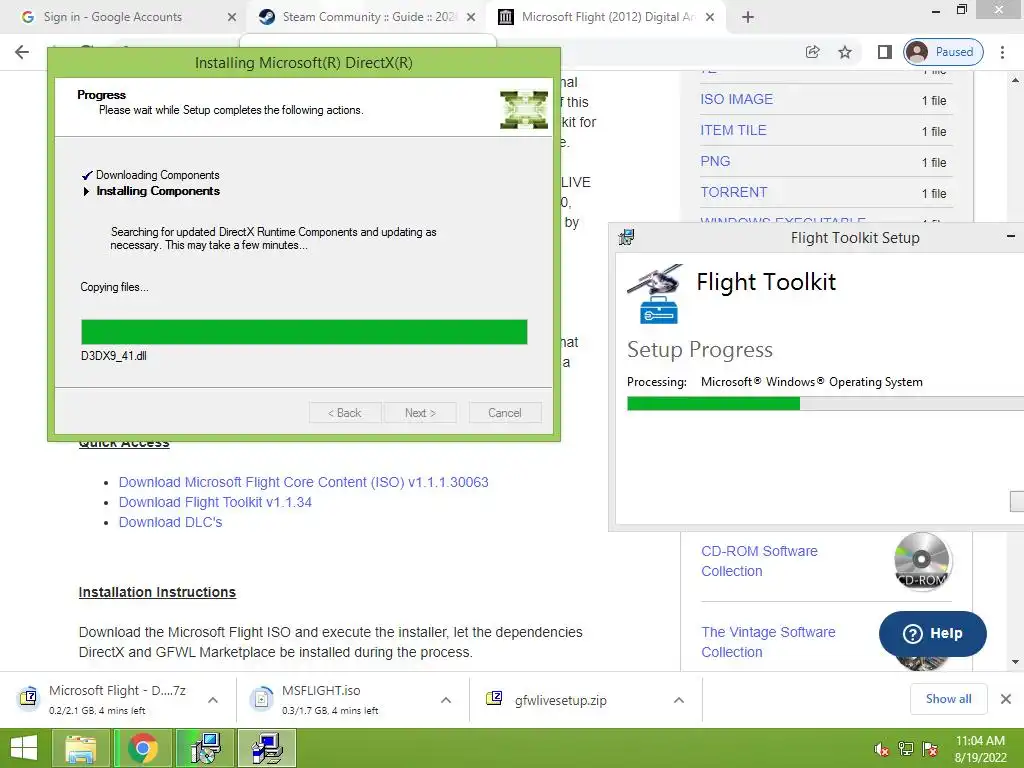The image size is (1024, 768).
Task: Open the Windows Start button
Action: point(24,748)
